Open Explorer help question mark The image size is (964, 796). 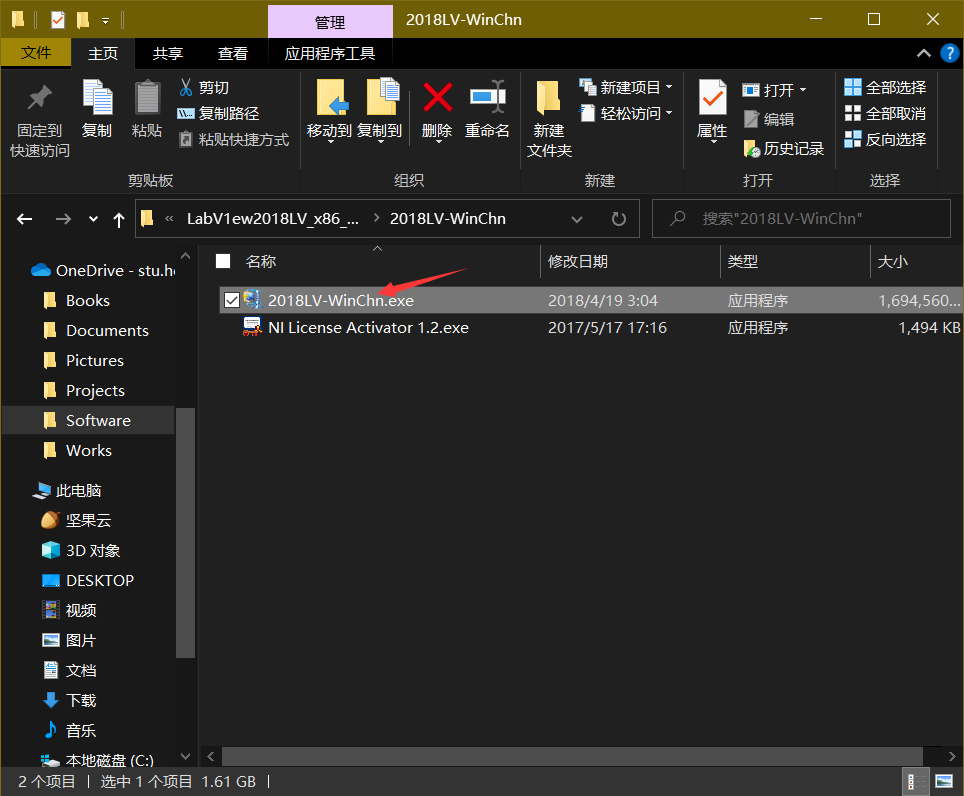click(x=949, y=53)
